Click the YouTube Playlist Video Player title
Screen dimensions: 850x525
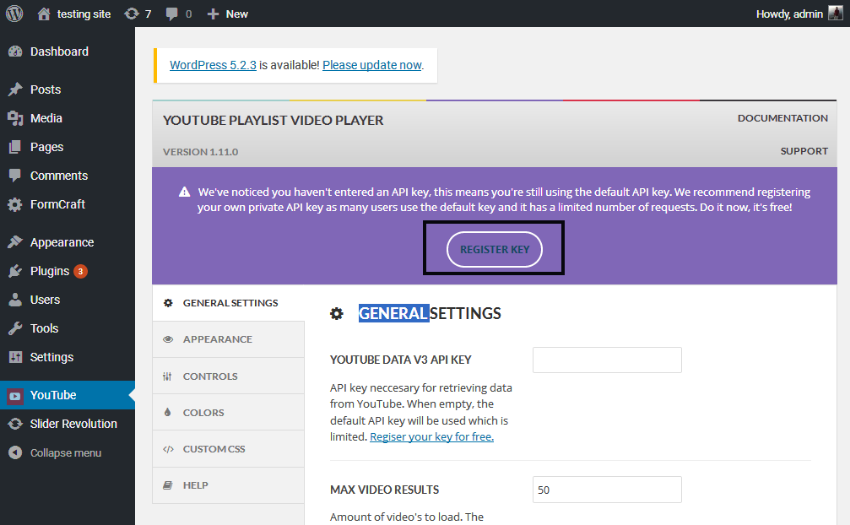(x=273, y=120)
